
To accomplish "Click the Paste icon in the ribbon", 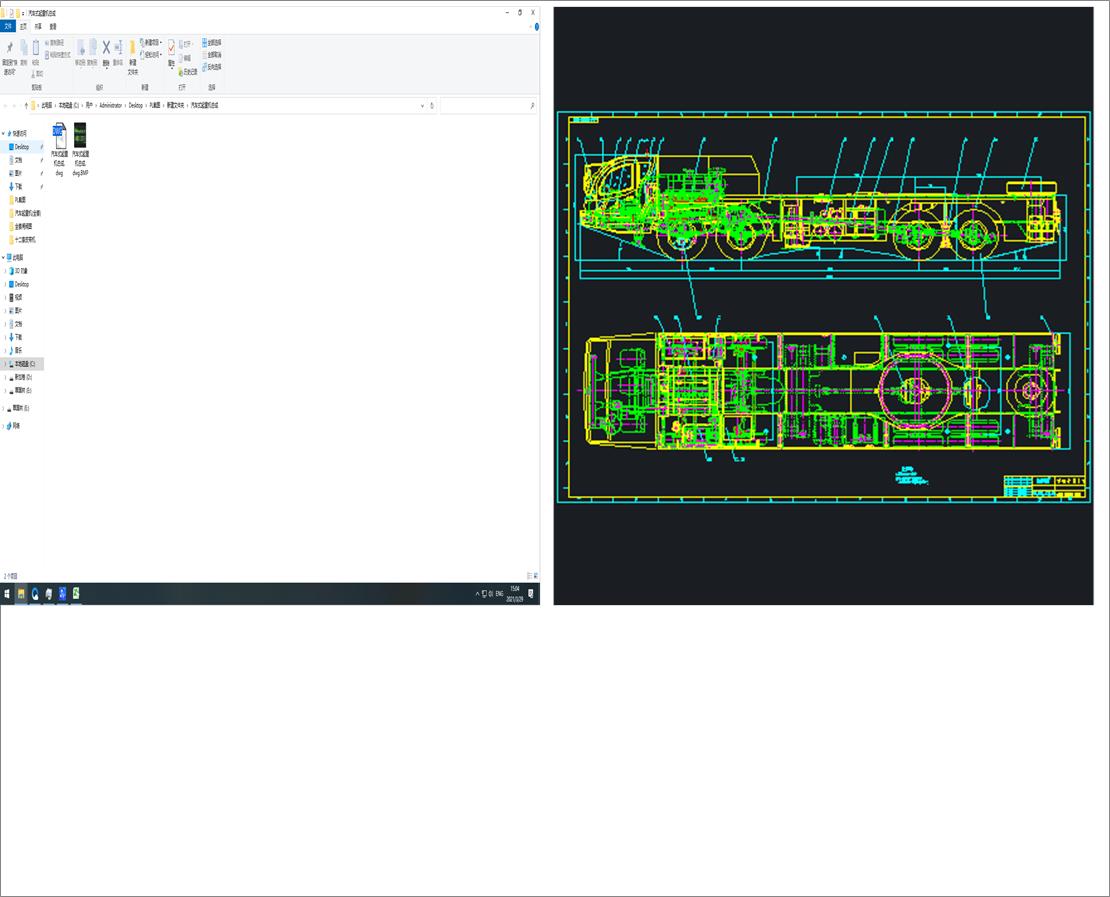I will 36,49.
